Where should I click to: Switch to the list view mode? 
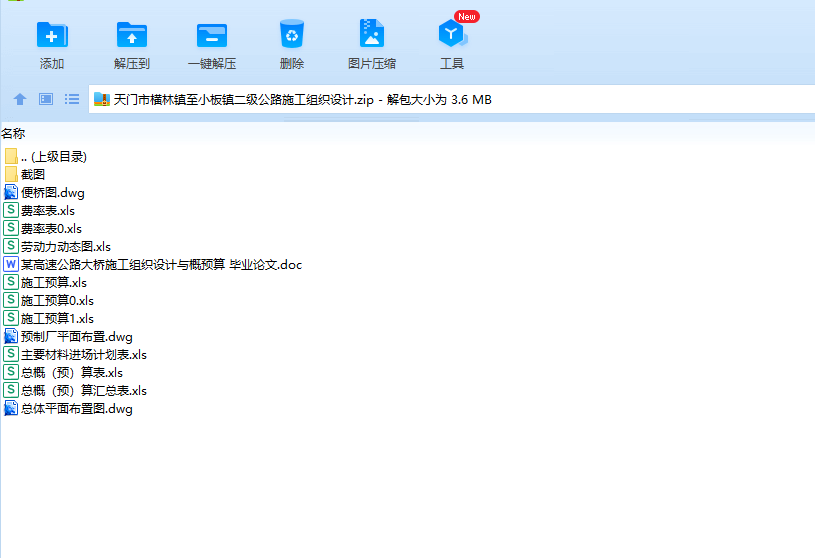(72, 99)
